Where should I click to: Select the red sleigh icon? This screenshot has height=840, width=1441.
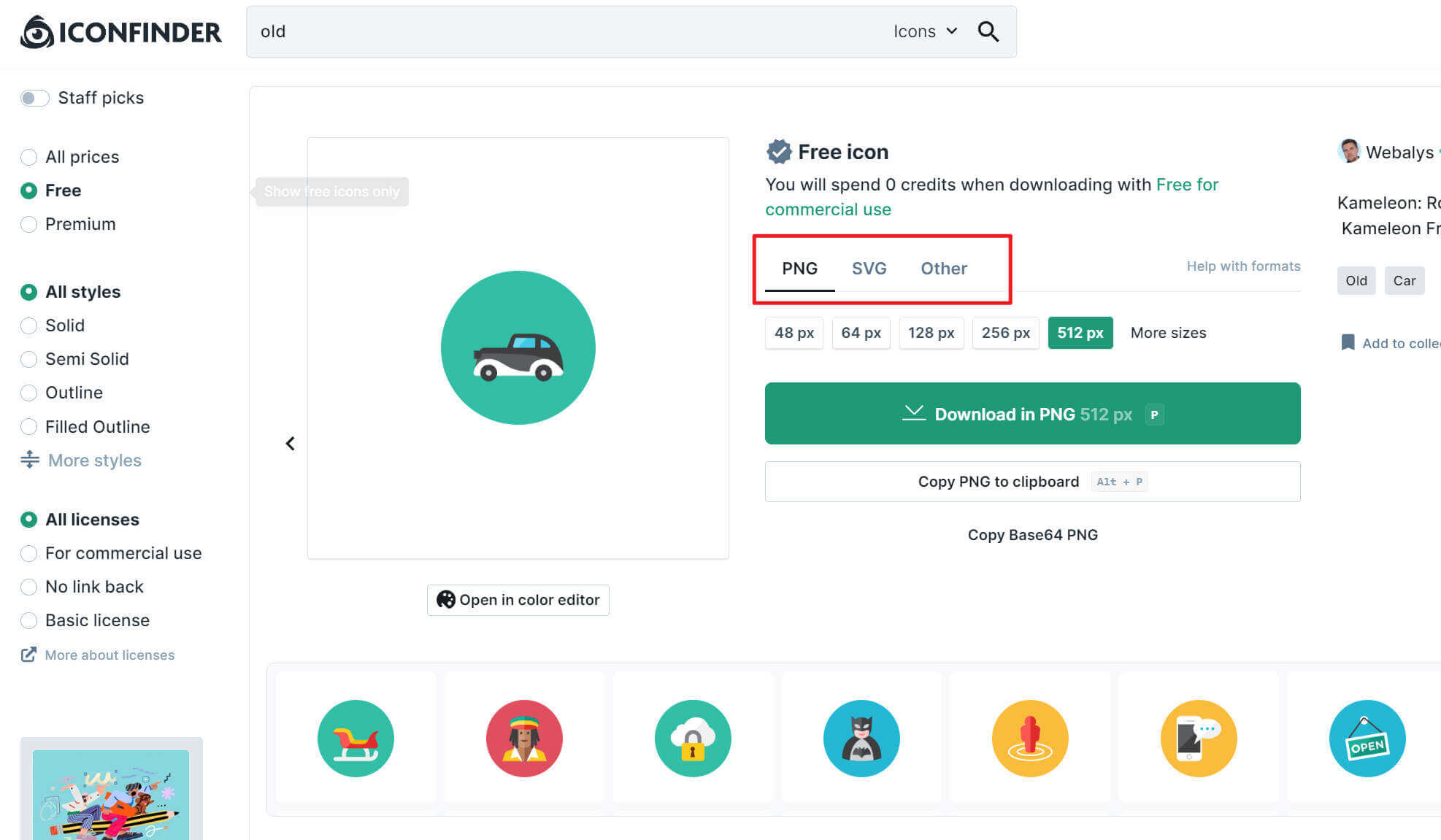point(356,738)
